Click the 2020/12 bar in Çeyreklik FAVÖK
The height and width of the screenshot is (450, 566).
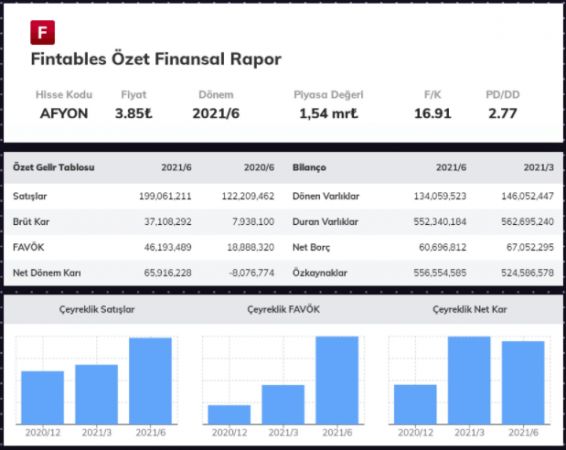[x=229, y=415]
